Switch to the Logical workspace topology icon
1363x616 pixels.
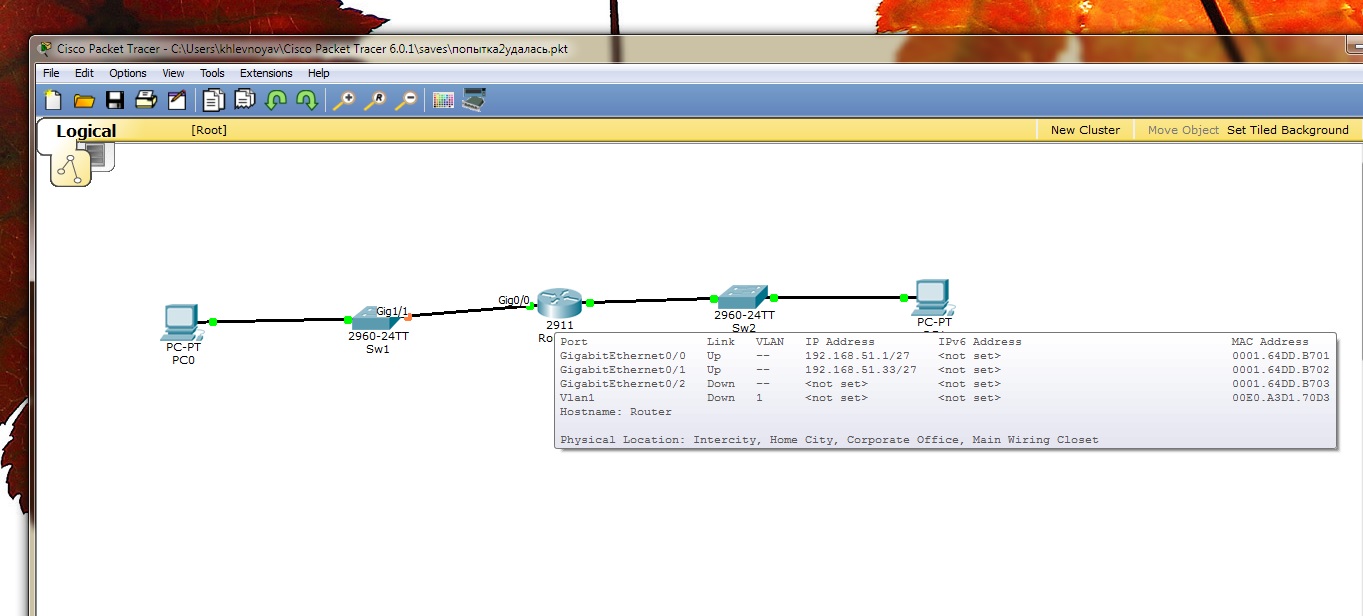click(x=71, y=168)
